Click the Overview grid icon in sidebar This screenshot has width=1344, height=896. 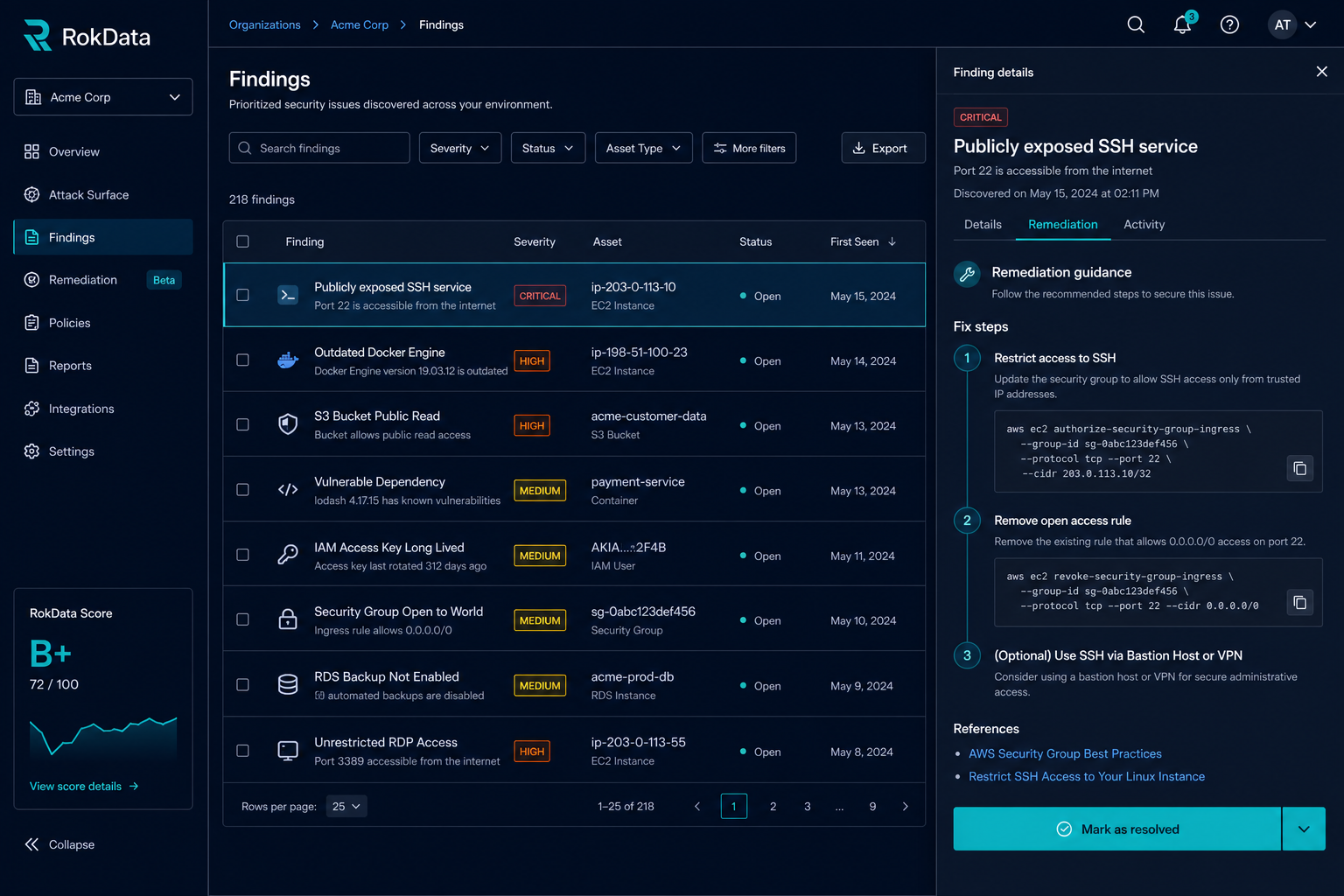click(x=32, y=151)
